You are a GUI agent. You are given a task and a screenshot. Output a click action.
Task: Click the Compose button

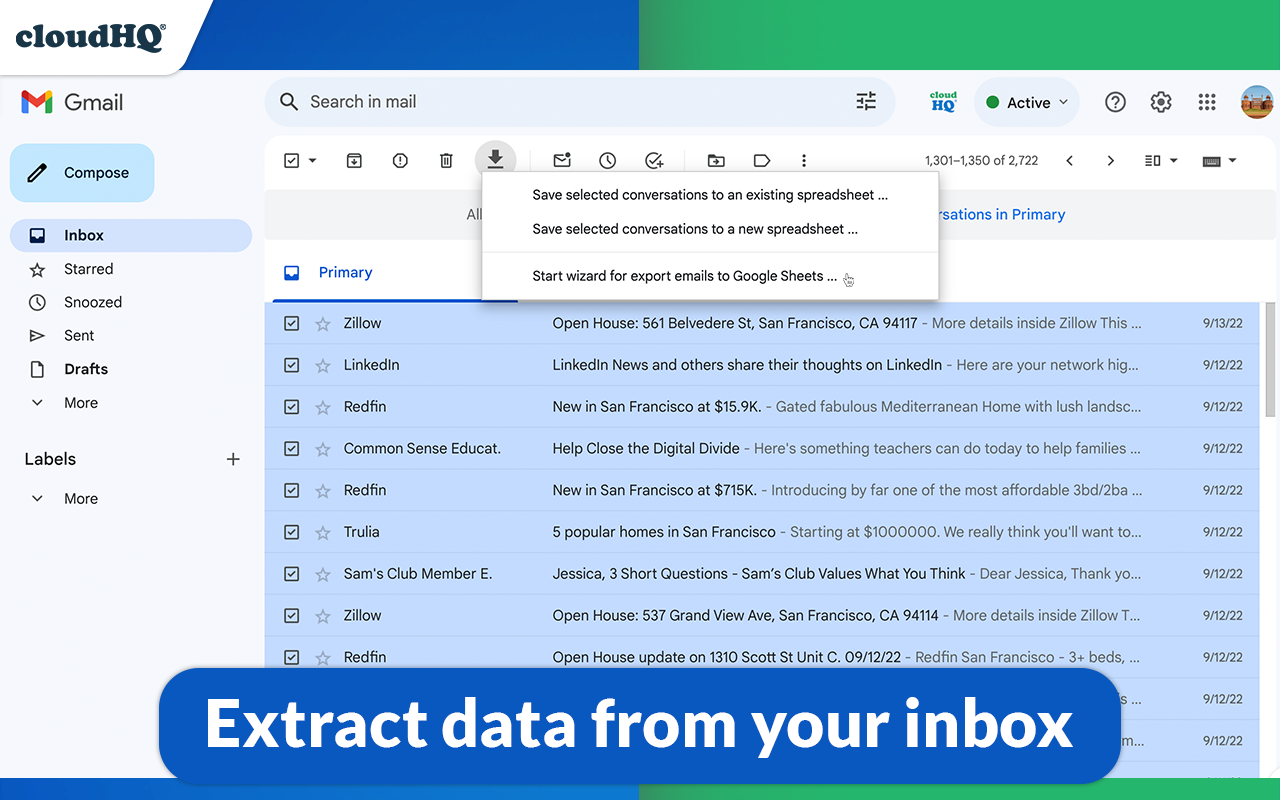[82, 172]
